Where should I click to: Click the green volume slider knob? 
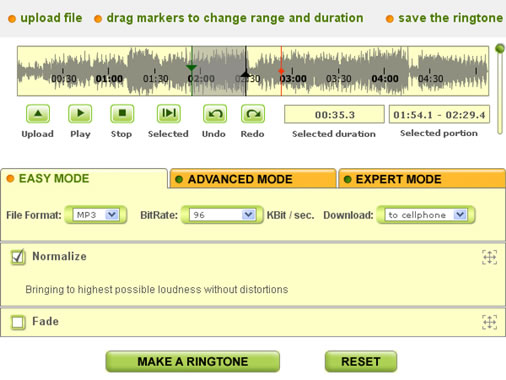500,48
